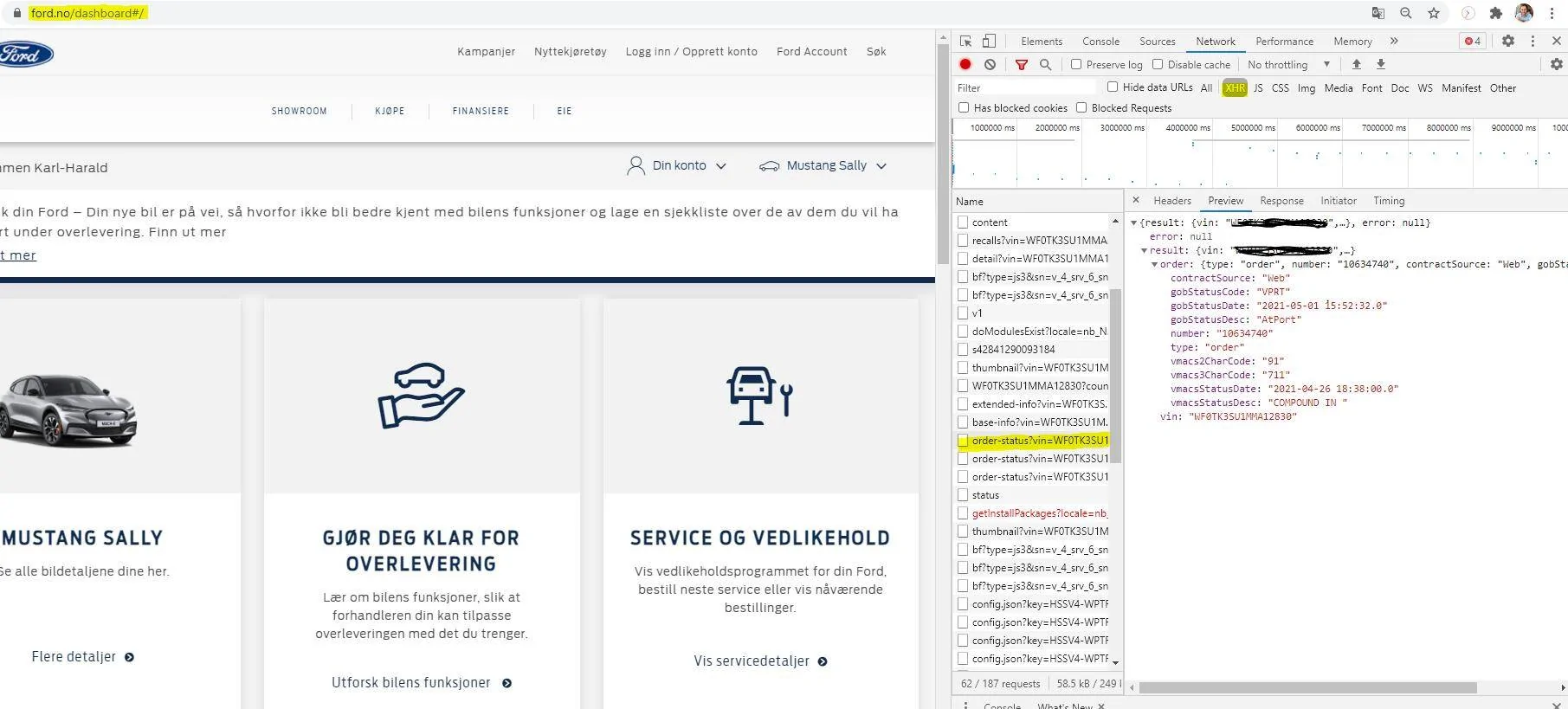Bookmark this page with the star icon
The image size is (1568, 709).
tap(1434, 13)
